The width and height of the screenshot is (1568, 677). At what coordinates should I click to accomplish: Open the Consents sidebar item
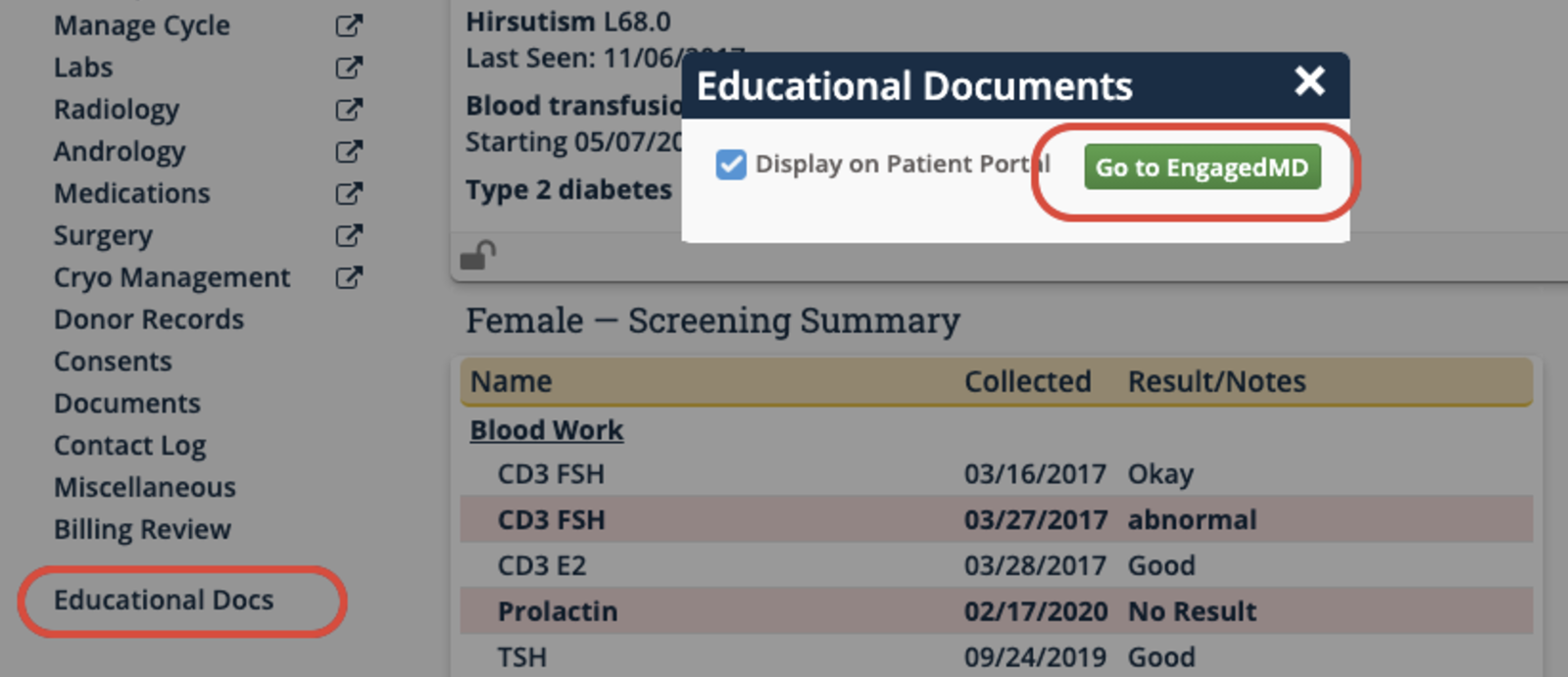coord(113,362)
